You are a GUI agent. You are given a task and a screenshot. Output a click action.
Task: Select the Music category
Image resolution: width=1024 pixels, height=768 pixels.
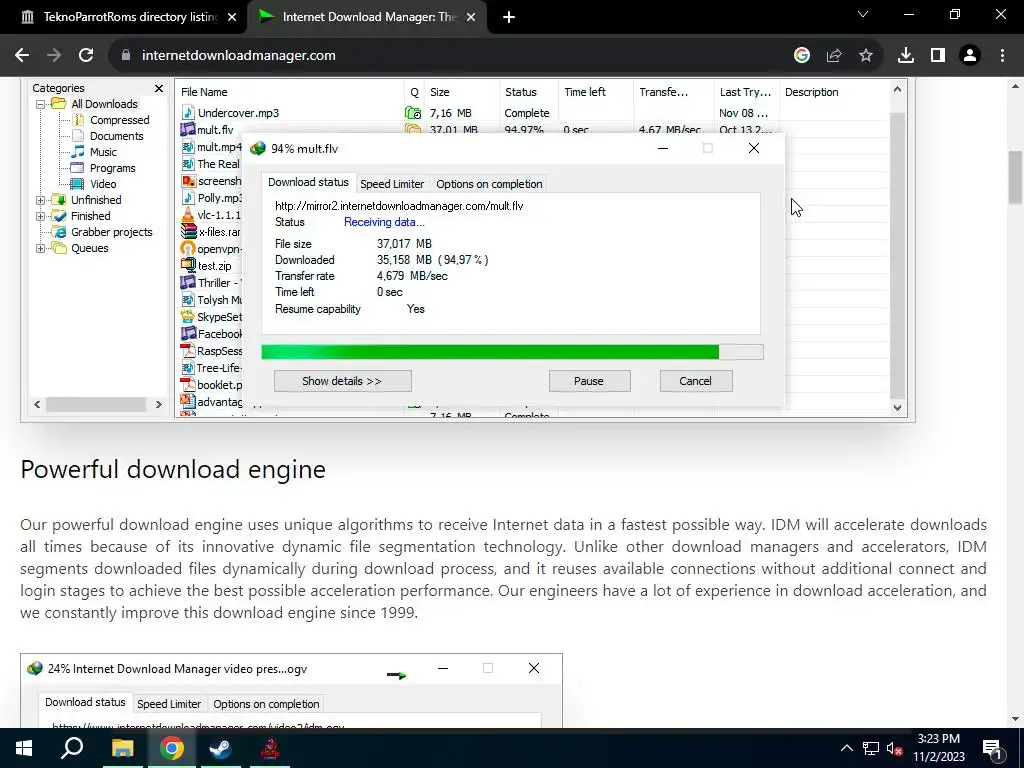point(103,152)
